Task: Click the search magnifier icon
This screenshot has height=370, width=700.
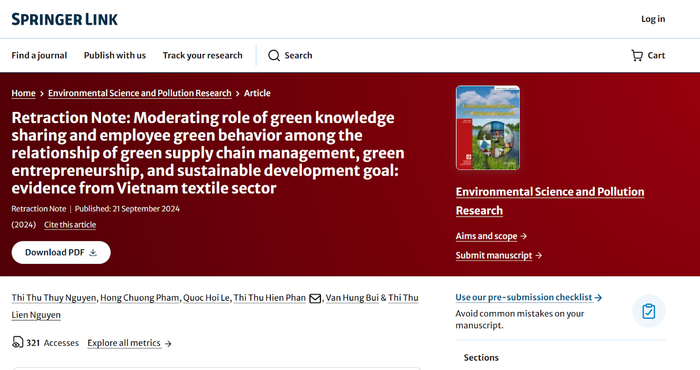Action: [274, 55]
